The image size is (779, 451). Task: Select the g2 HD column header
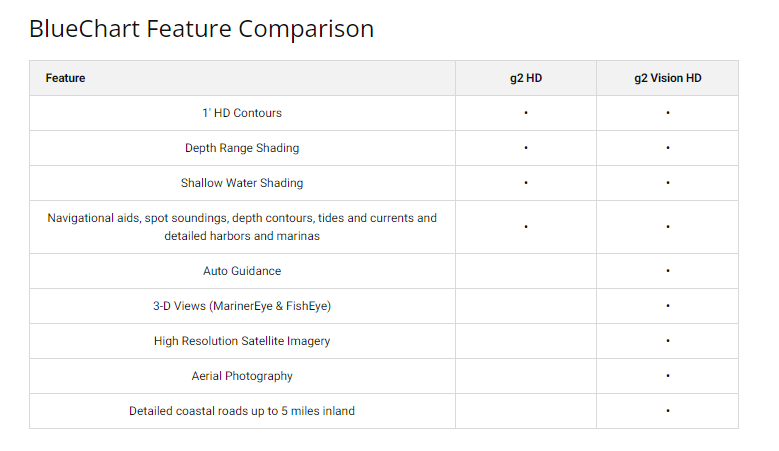pos(526,78)
